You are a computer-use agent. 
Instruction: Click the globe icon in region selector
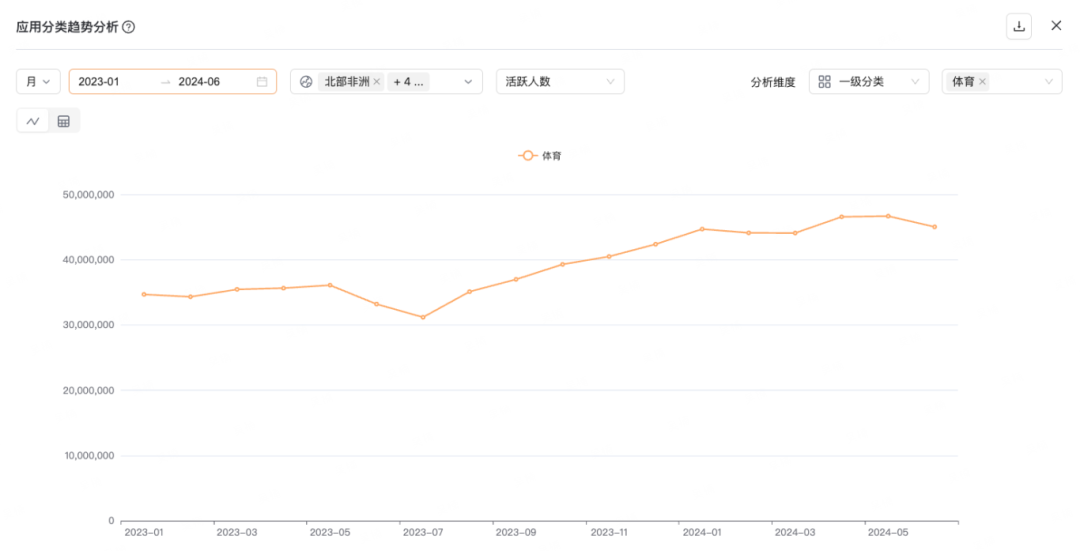[306, 82]
